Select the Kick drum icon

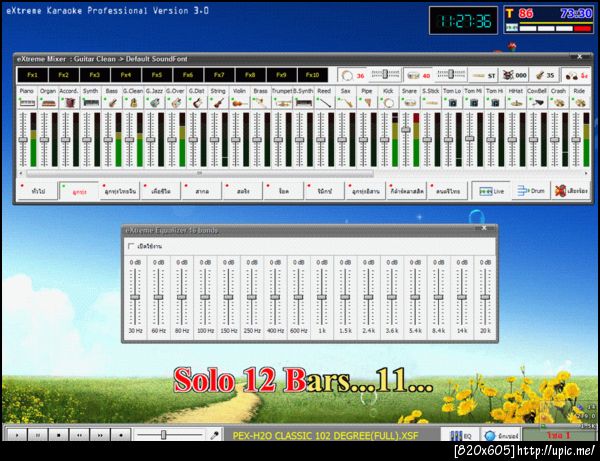[388, 102]
